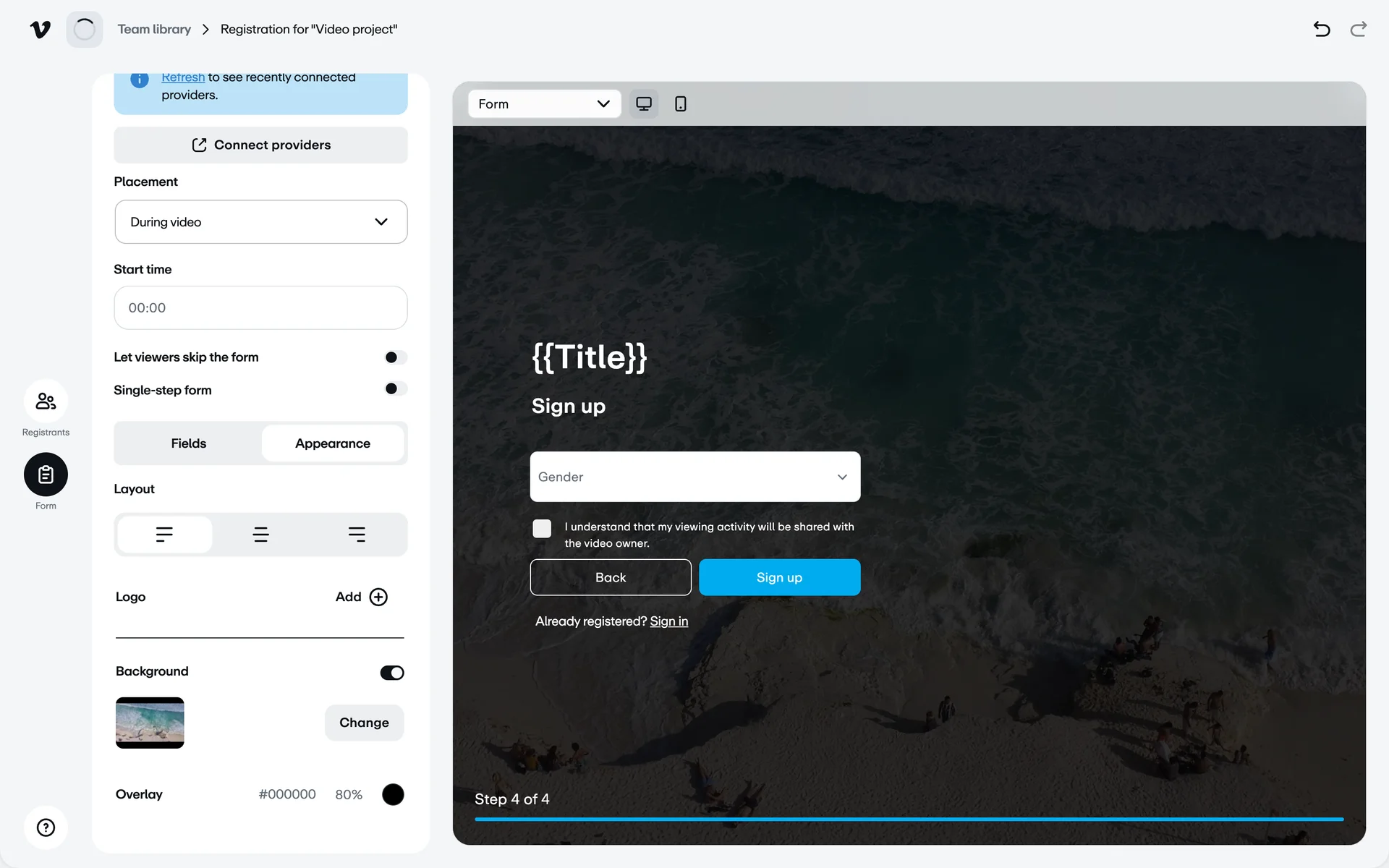Screen dimensions: 1389x868
Task: Select center-aligned layout icon
Action: click(260, 535)
